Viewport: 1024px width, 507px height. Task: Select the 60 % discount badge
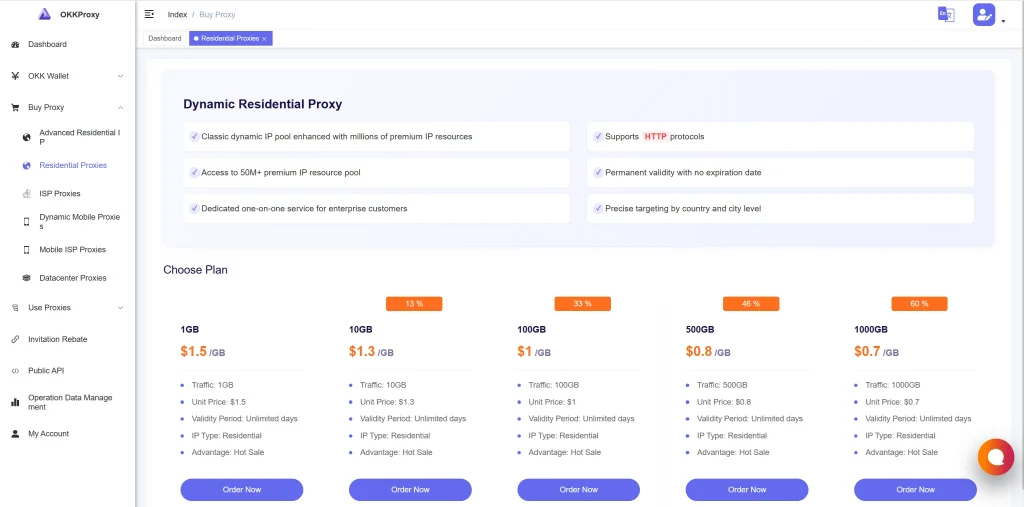[919, 303]
